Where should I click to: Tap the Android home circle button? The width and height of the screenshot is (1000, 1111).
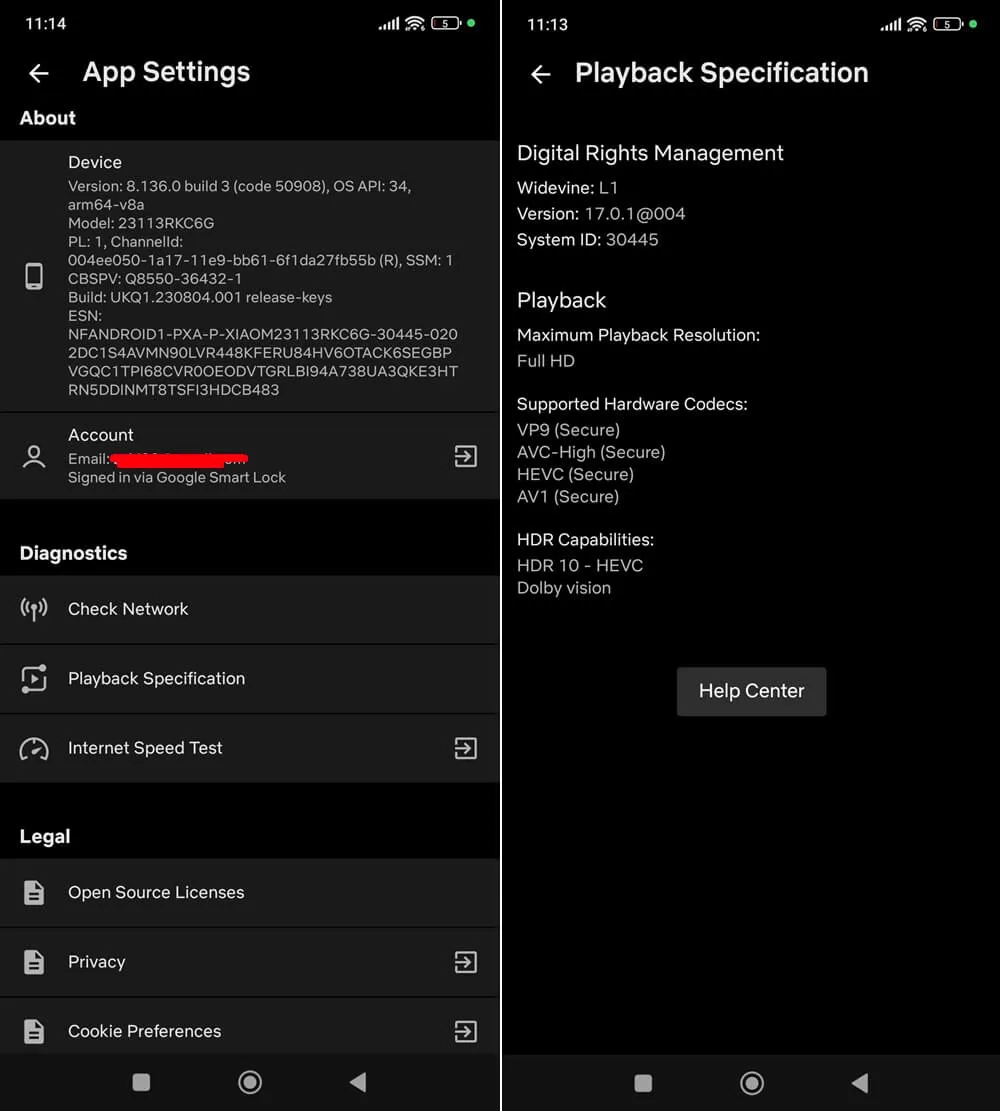tap(250, 1082)
